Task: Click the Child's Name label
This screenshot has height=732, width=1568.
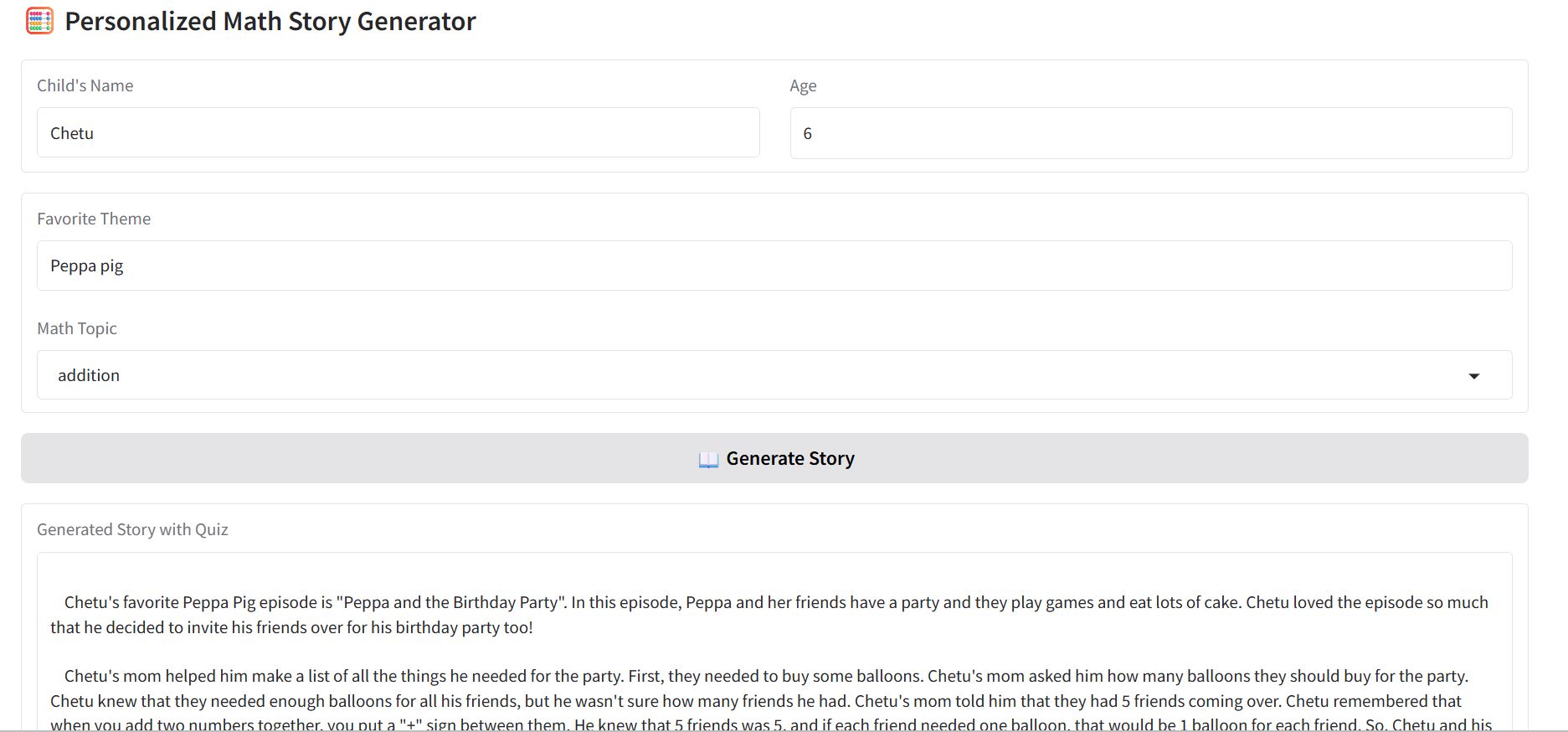Action: point(85,85)
